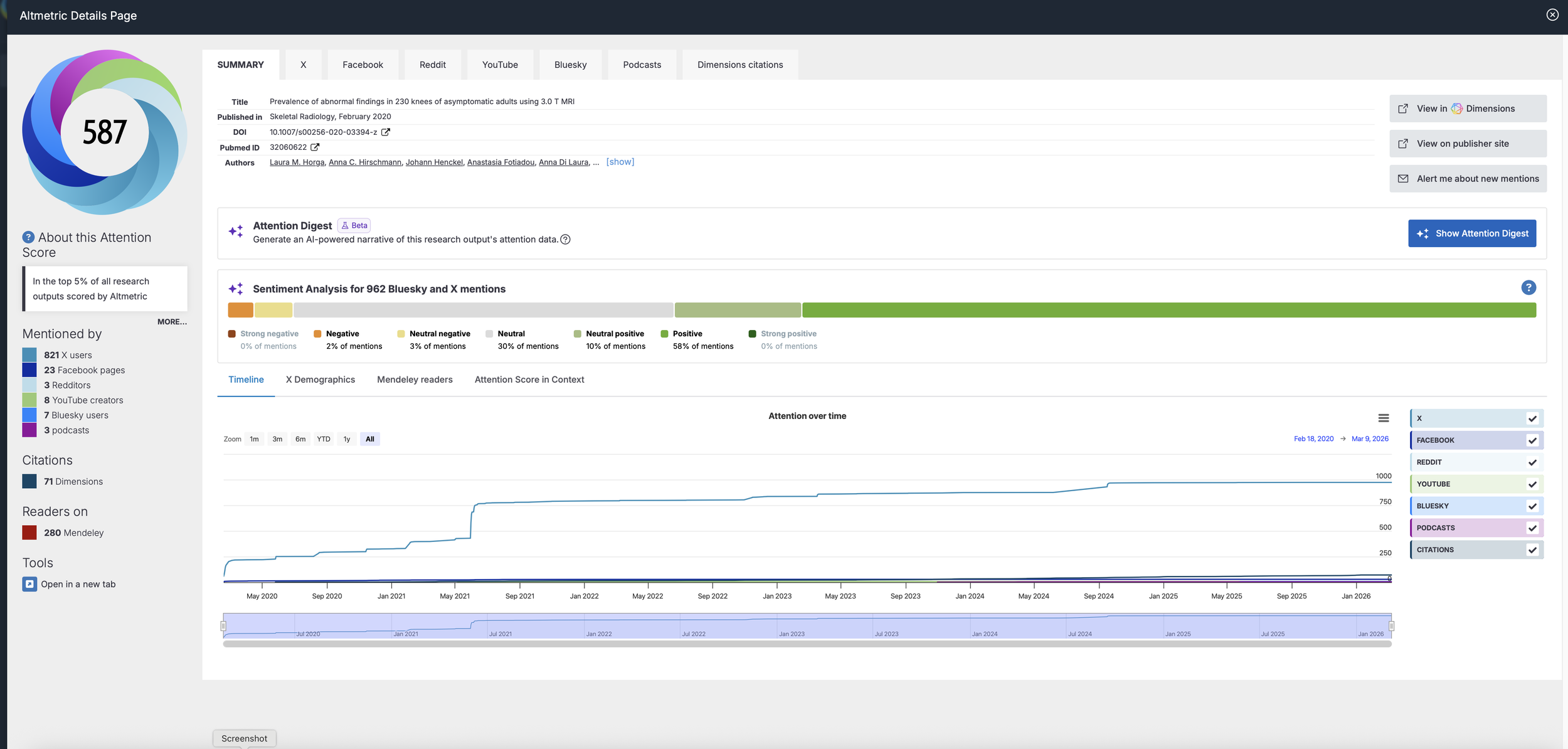This screenshot has height=749, width=1568.
Task: Click the sentiment analysis help question icon
Action: click(x=1528, y=288)
